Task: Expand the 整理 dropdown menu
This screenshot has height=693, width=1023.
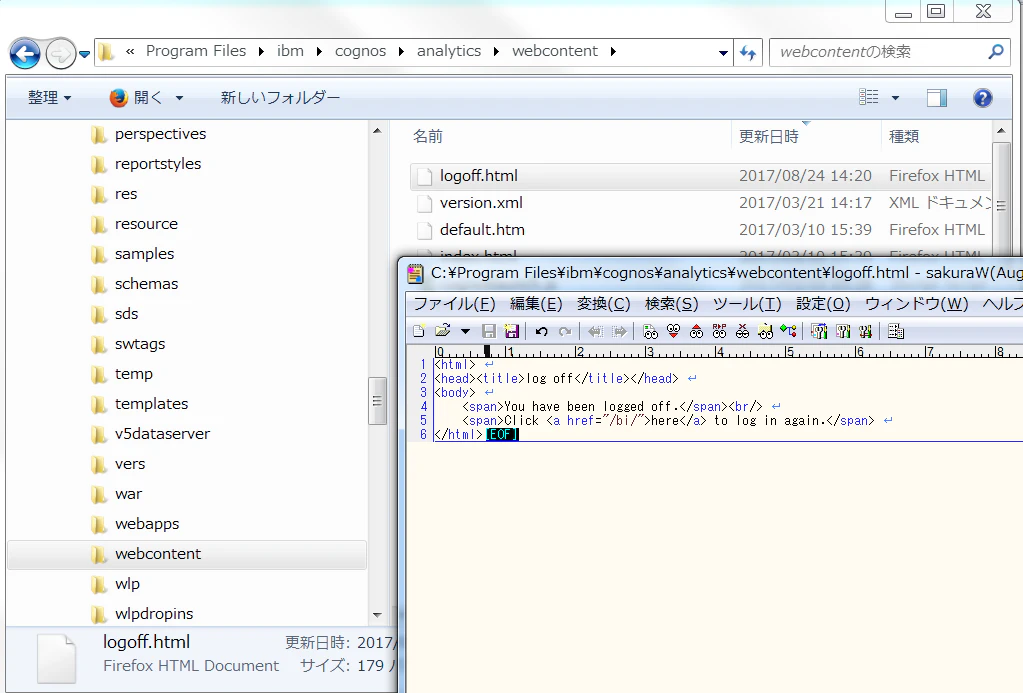Action: (50, 98)
